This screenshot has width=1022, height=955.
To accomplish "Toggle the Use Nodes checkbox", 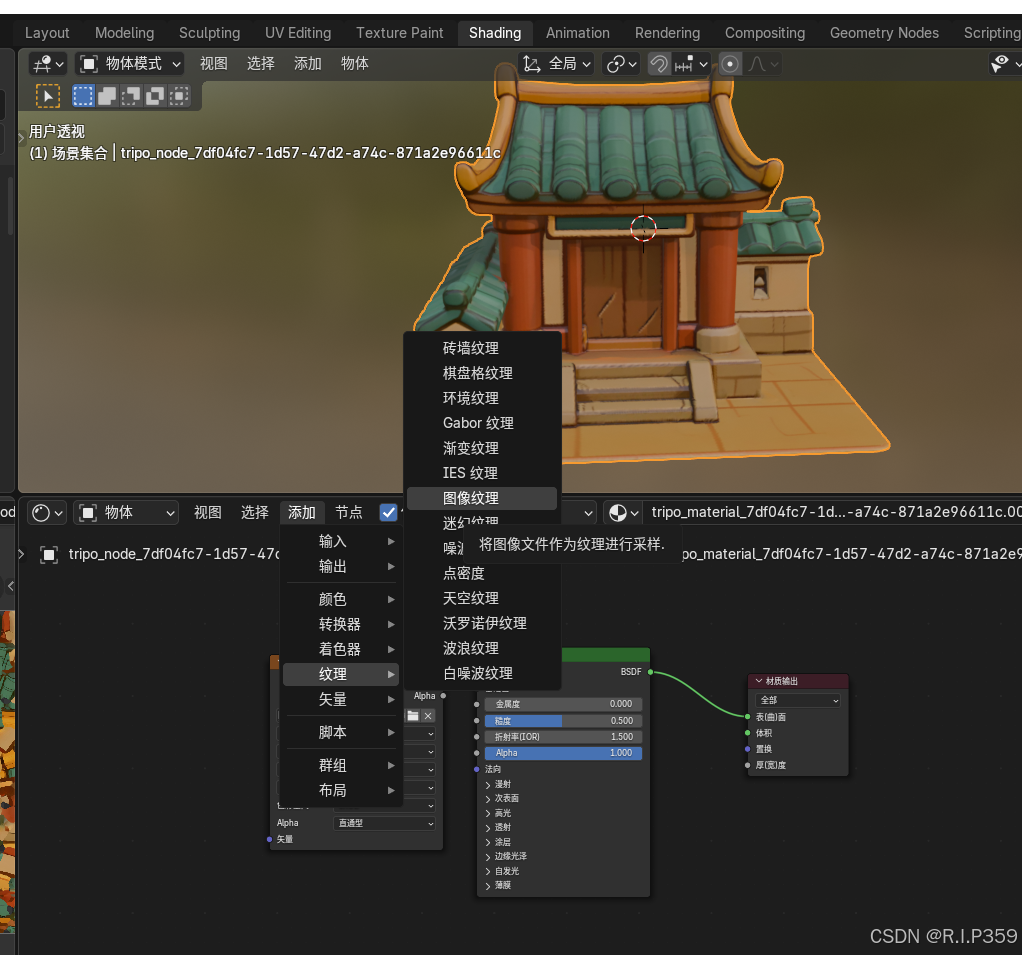I will pos(388,513).
